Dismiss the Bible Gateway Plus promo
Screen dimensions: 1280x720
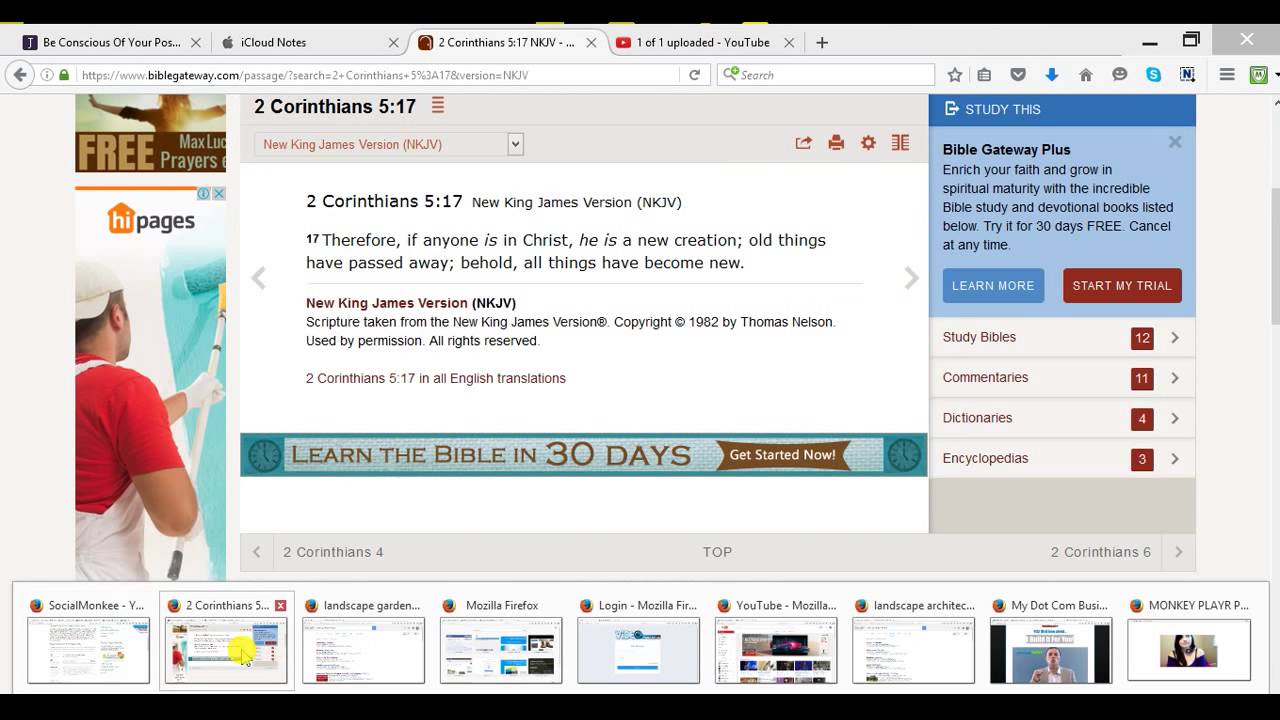point(1175,142)
